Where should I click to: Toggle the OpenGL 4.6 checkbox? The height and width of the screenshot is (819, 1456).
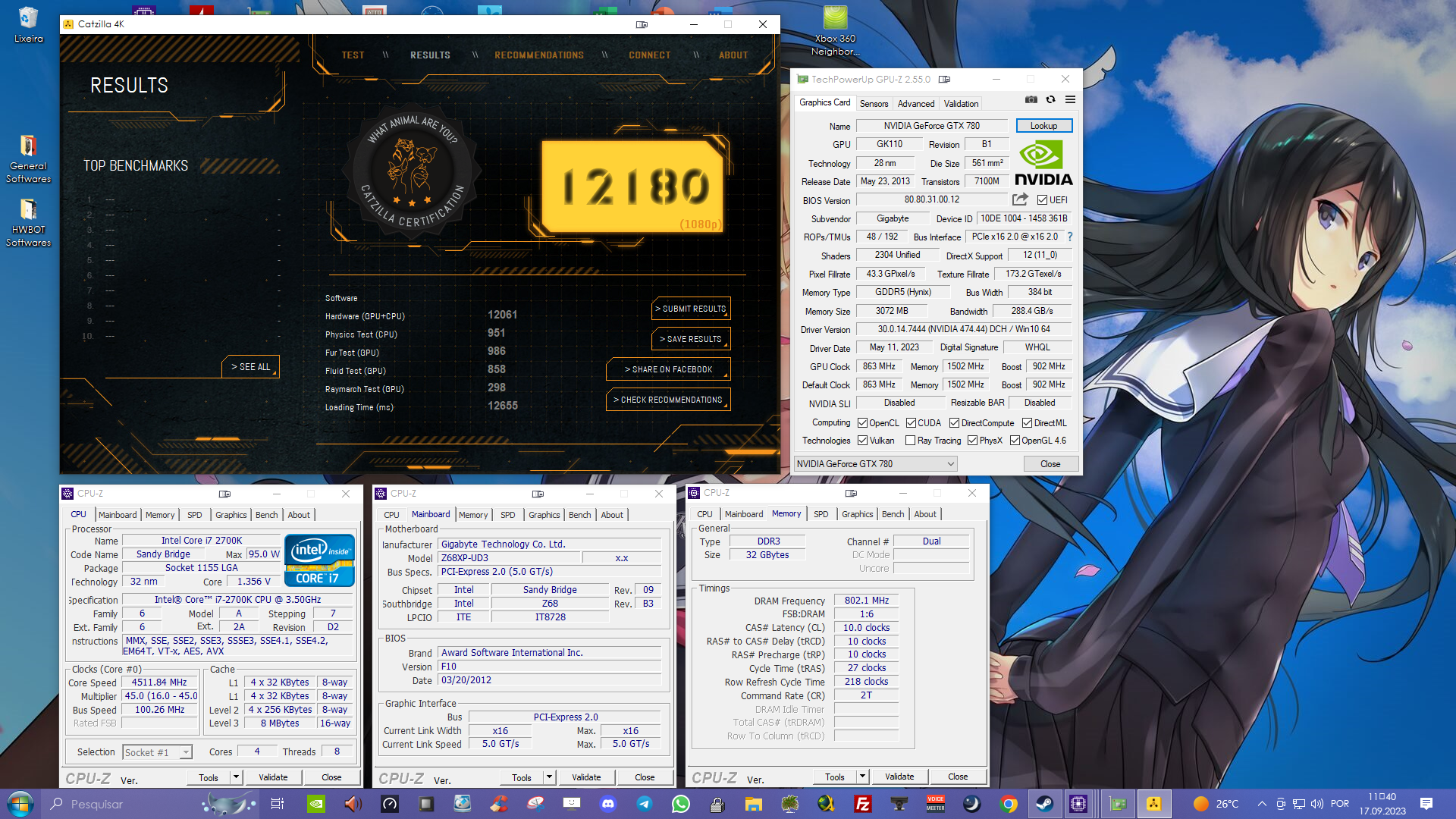[x=1015, y=441]
